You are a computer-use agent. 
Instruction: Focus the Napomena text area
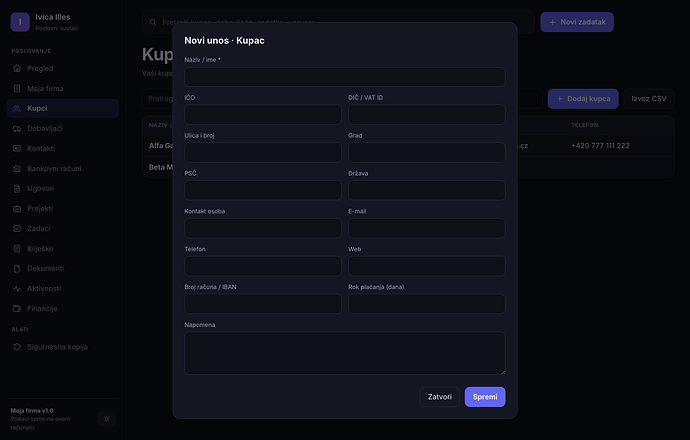[x=345, y=353]
